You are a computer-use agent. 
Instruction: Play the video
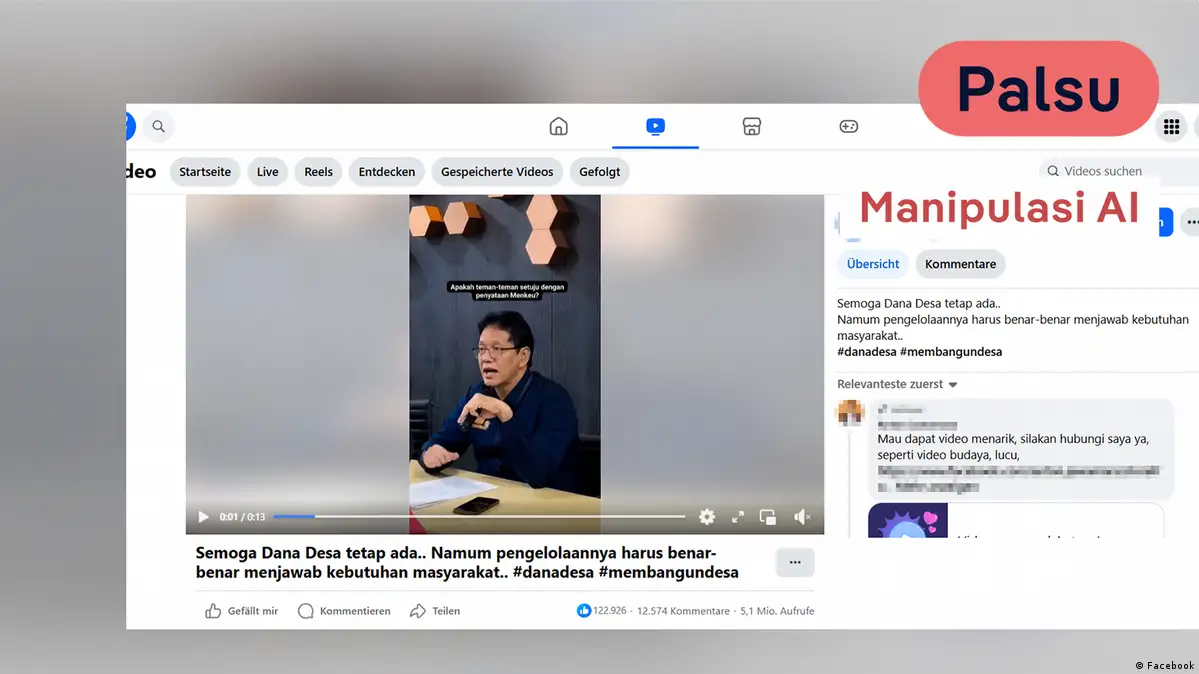click(203, 517)
